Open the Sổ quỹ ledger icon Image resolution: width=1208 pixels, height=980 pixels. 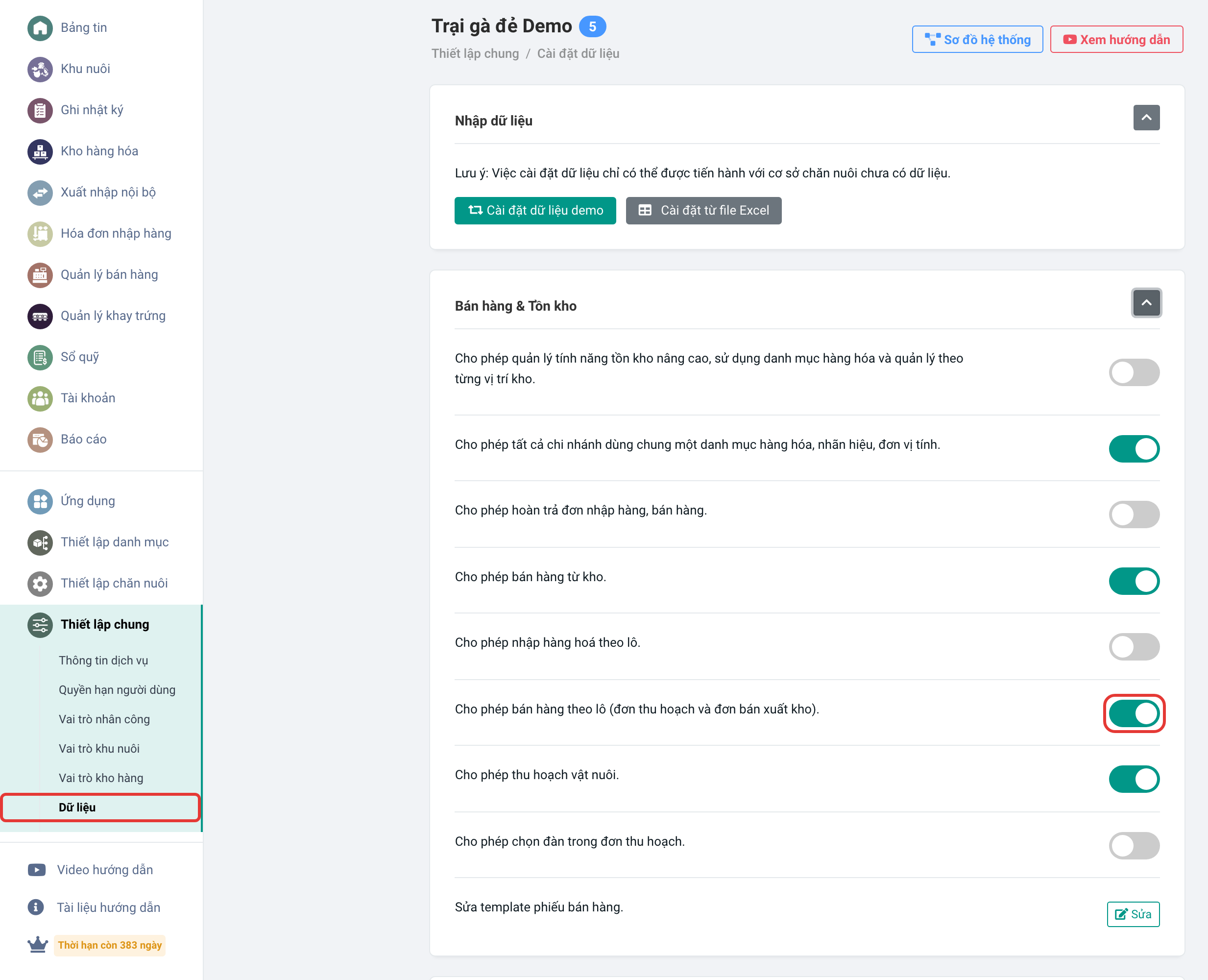pyautogui.click(x=40, y=357)
